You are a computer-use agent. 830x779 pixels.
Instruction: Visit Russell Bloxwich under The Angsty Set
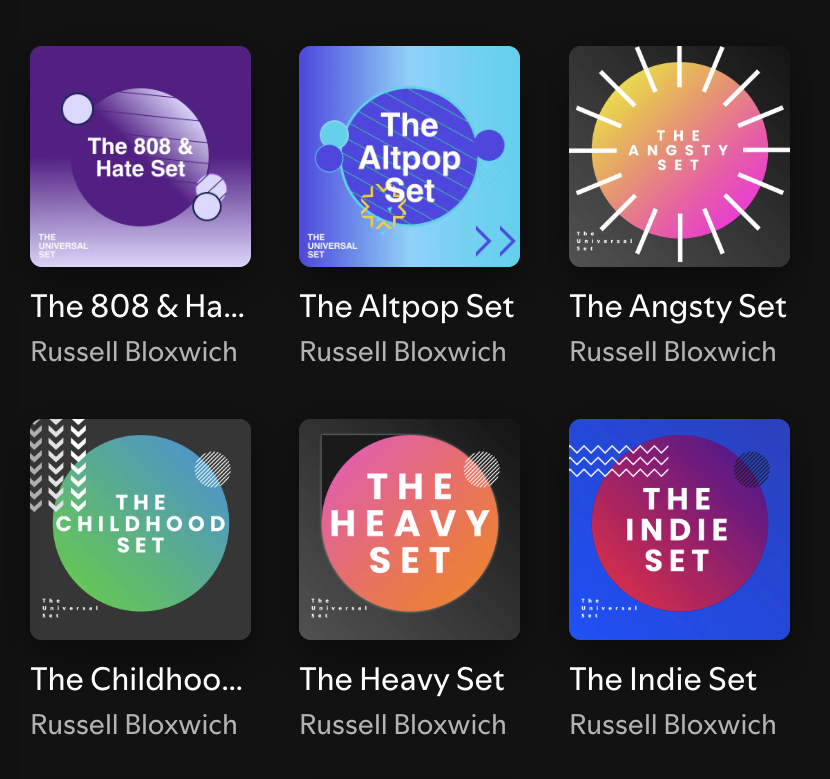[x=673, y=352]
